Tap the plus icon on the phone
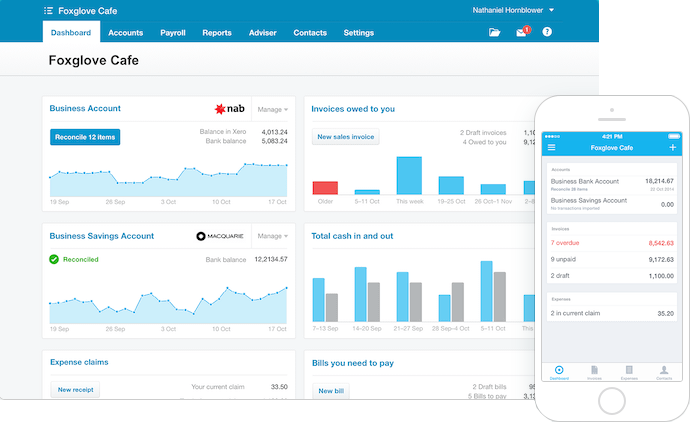 point(673,147)
